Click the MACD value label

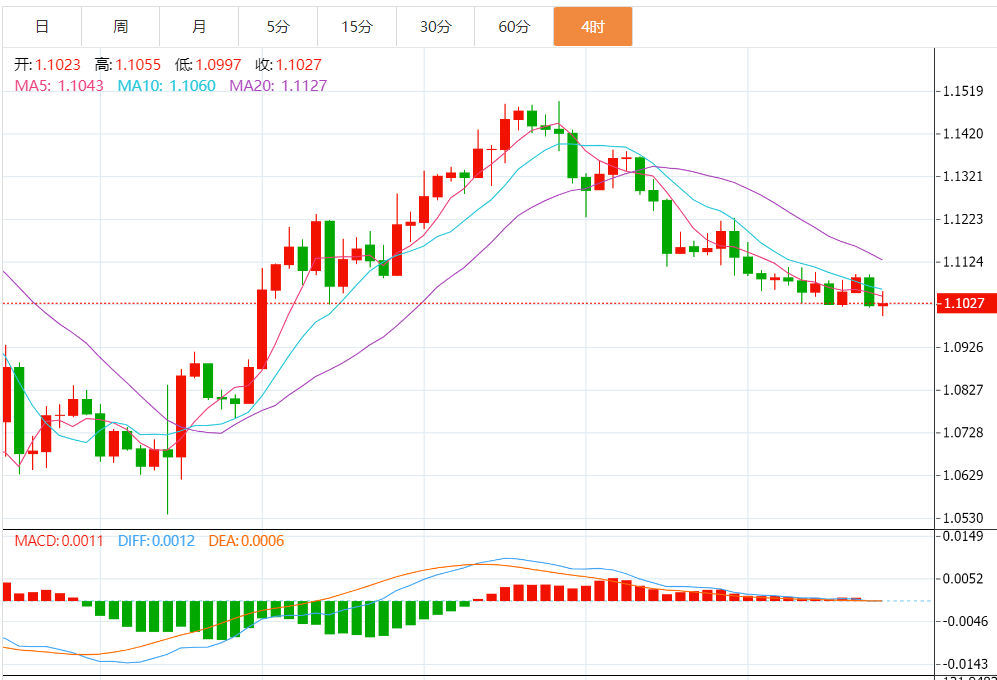click(x=59, y=541)
